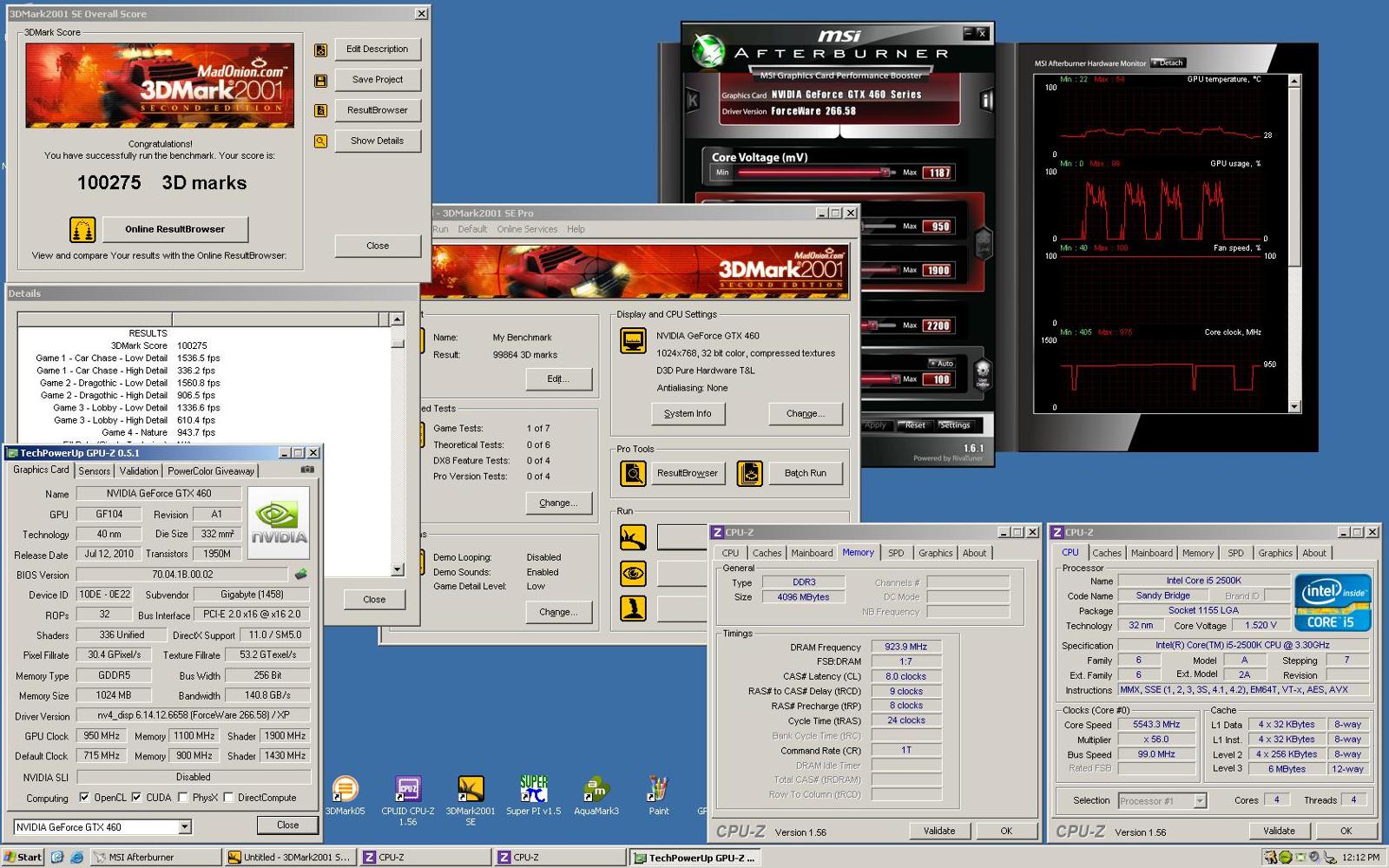The height and width of the screenshot is (868, 1389).
Task: Click the Show Details magnifier icon
Action: point(320,141)
